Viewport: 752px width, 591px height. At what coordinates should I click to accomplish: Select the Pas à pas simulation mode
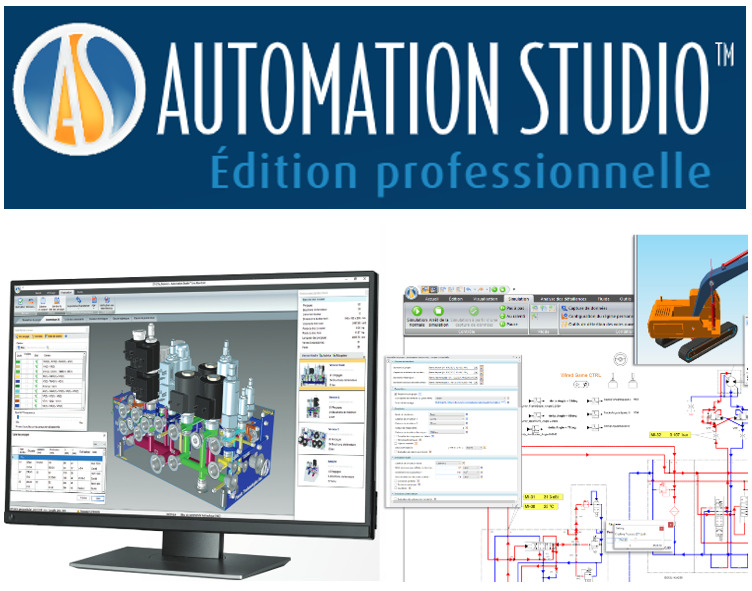pos(513,308)
